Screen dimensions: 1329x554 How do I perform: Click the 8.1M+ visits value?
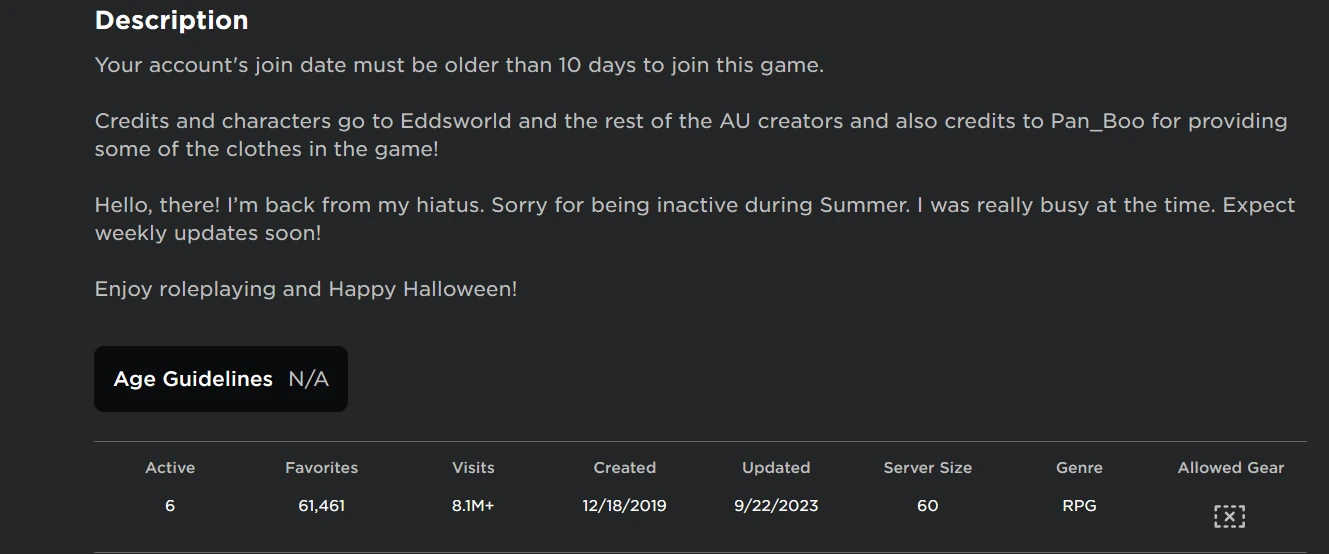[x=473, y=505]
